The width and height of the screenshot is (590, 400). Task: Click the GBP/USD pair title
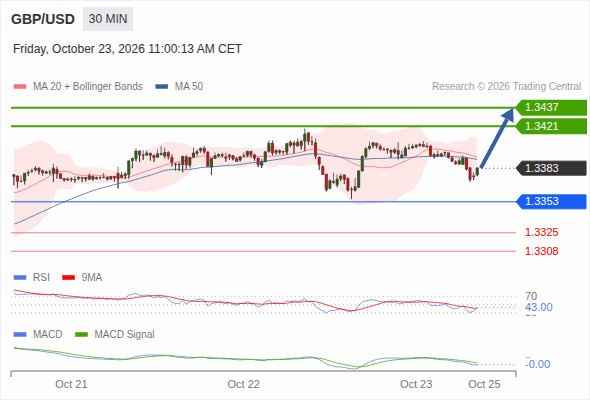click(43, 19)
